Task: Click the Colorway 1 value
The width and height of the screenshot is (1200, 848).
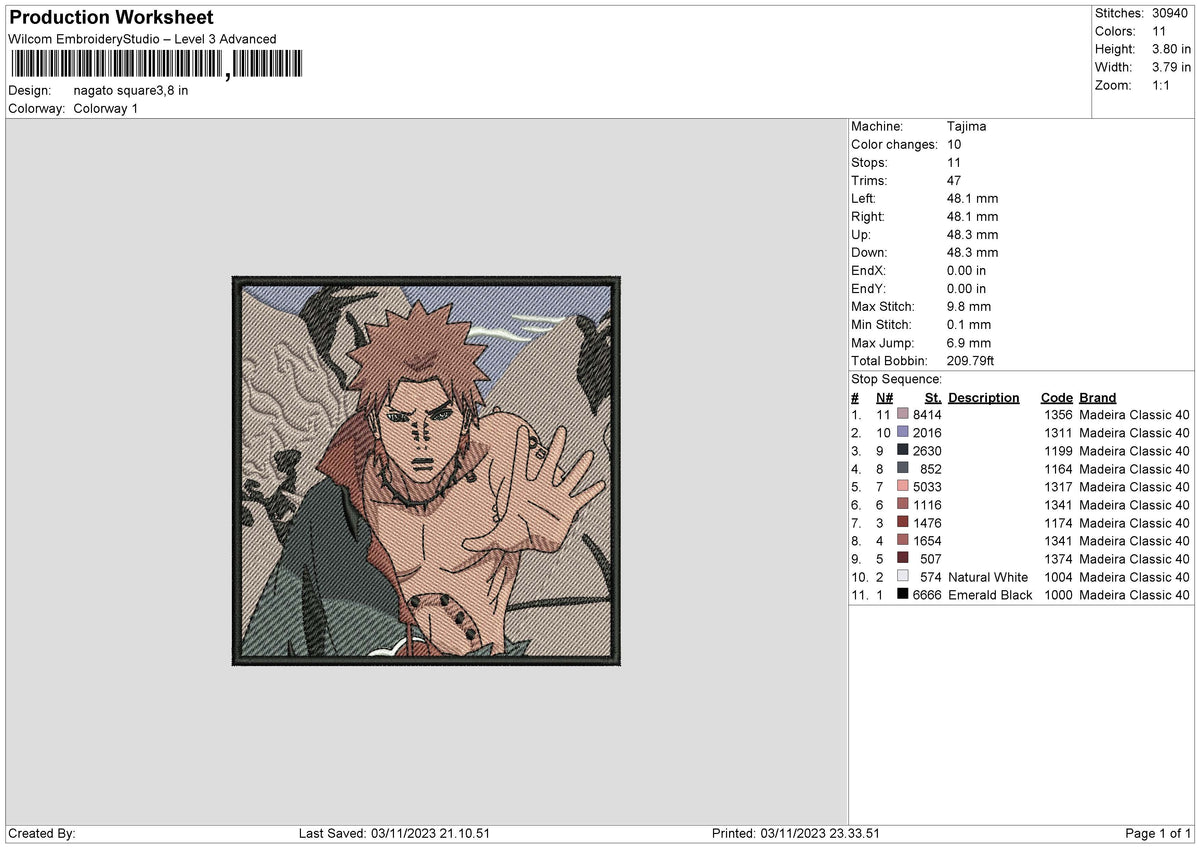Action: [x=106, y=108]
